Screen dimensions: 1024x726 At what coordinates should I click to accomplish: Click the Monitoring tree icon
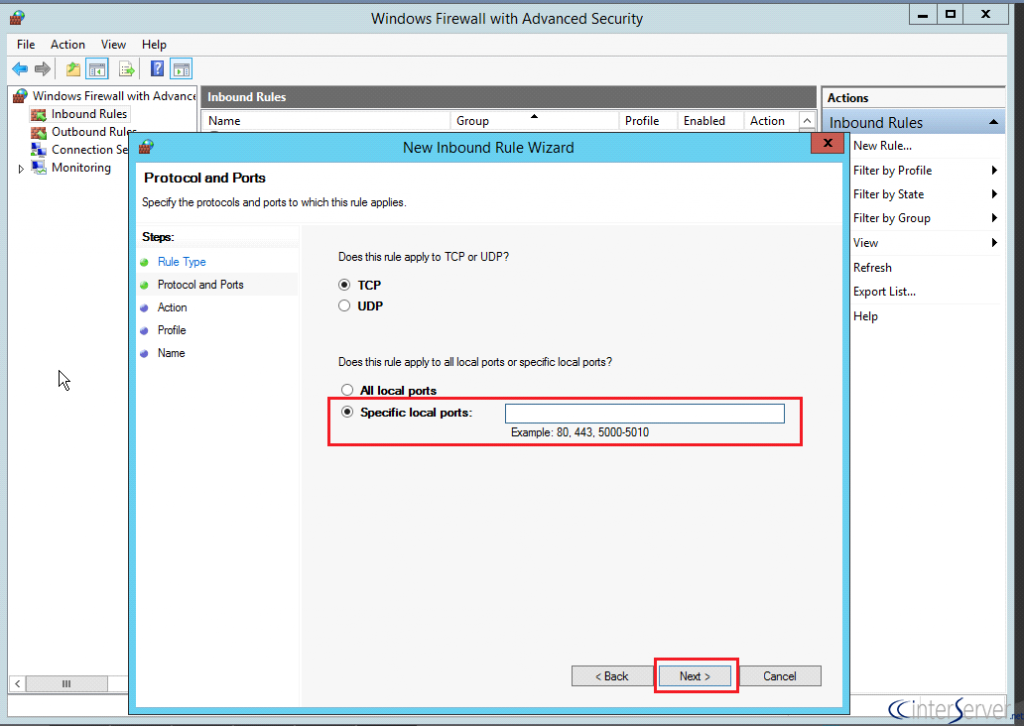(x=39, y=167)
